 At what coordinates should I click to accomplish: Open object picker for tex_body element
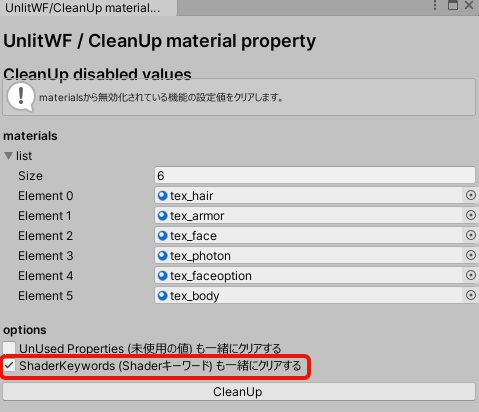(470, 295)
